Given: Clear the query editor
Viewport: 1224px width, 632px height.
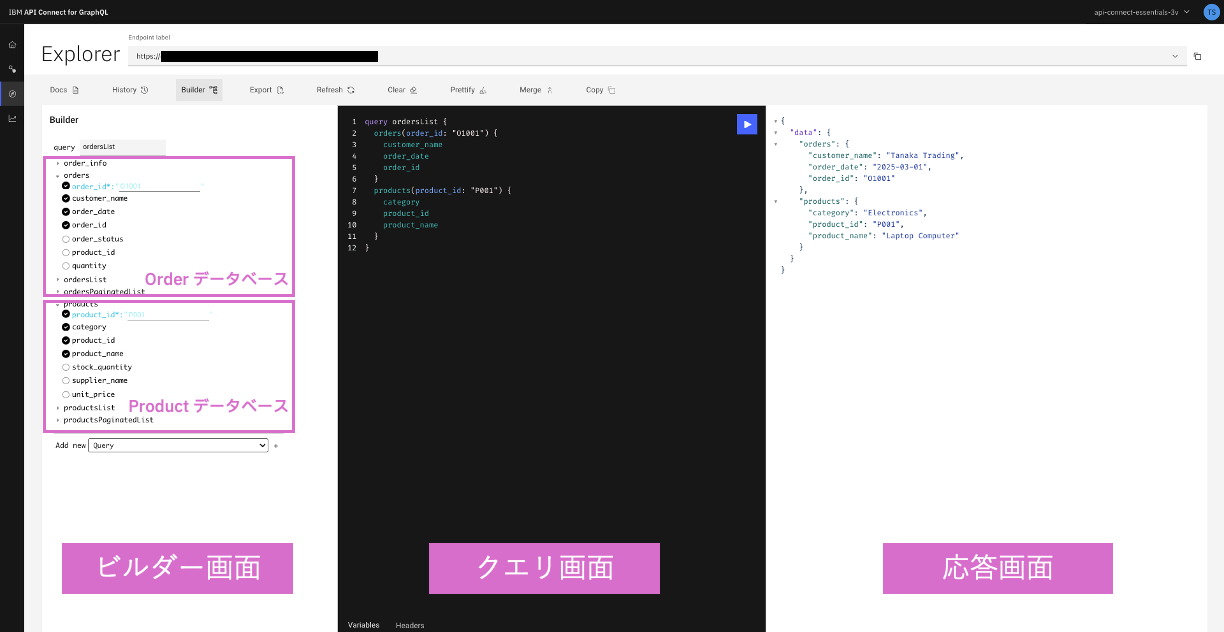Looking at the screenshot, I should point(402,90).
